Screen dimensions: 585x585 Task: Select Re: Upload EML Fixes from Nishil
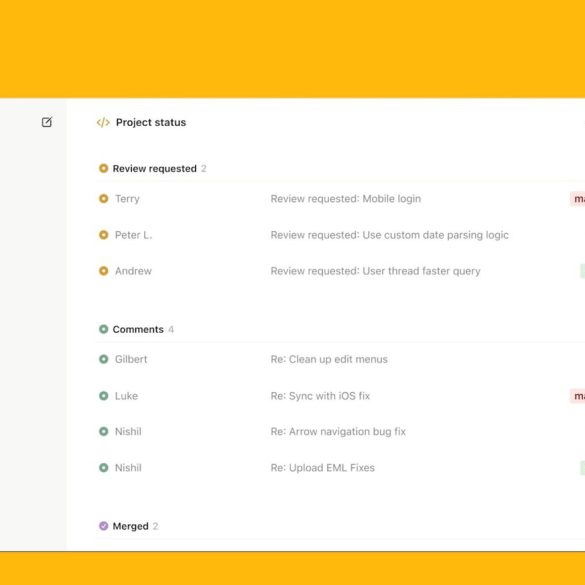[322, 467]
